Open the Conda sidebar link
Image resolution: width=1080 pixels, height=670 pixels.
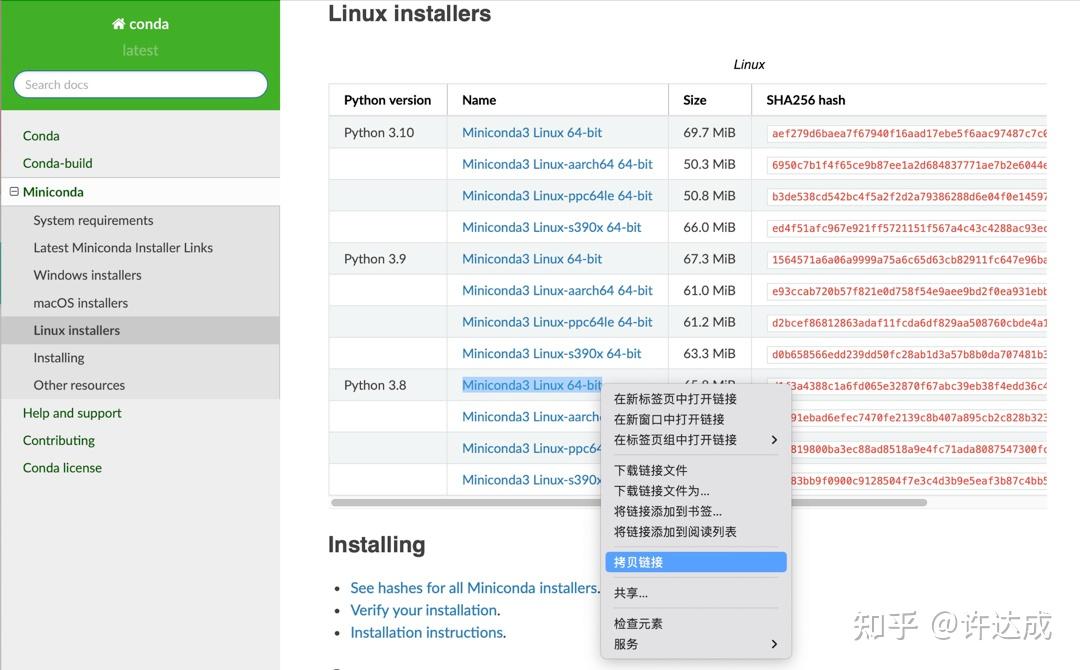tap(41, 136)
